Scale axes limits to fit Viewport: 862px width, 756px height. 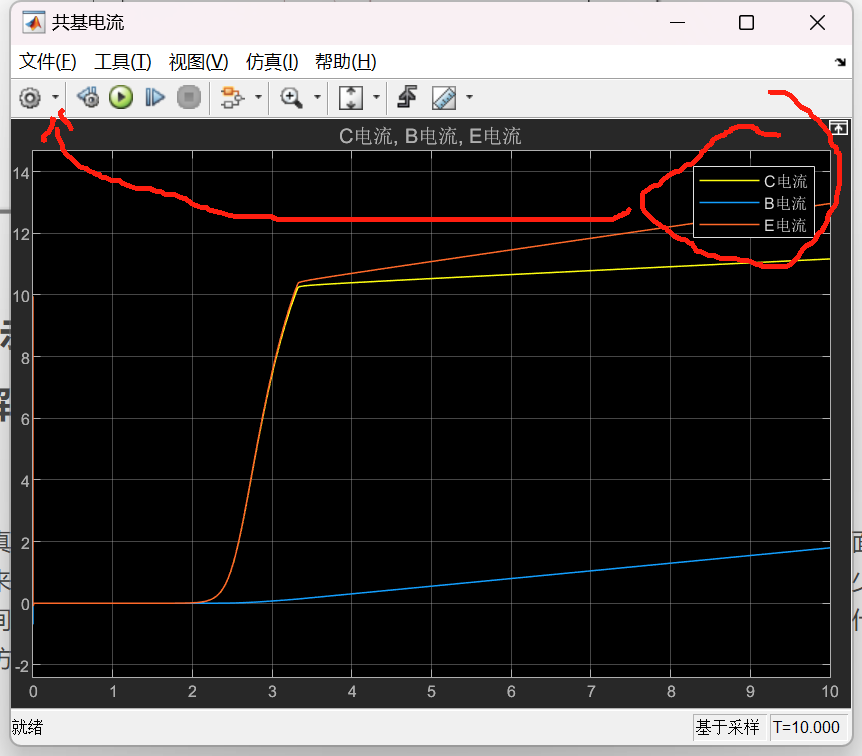coord(351,98)
